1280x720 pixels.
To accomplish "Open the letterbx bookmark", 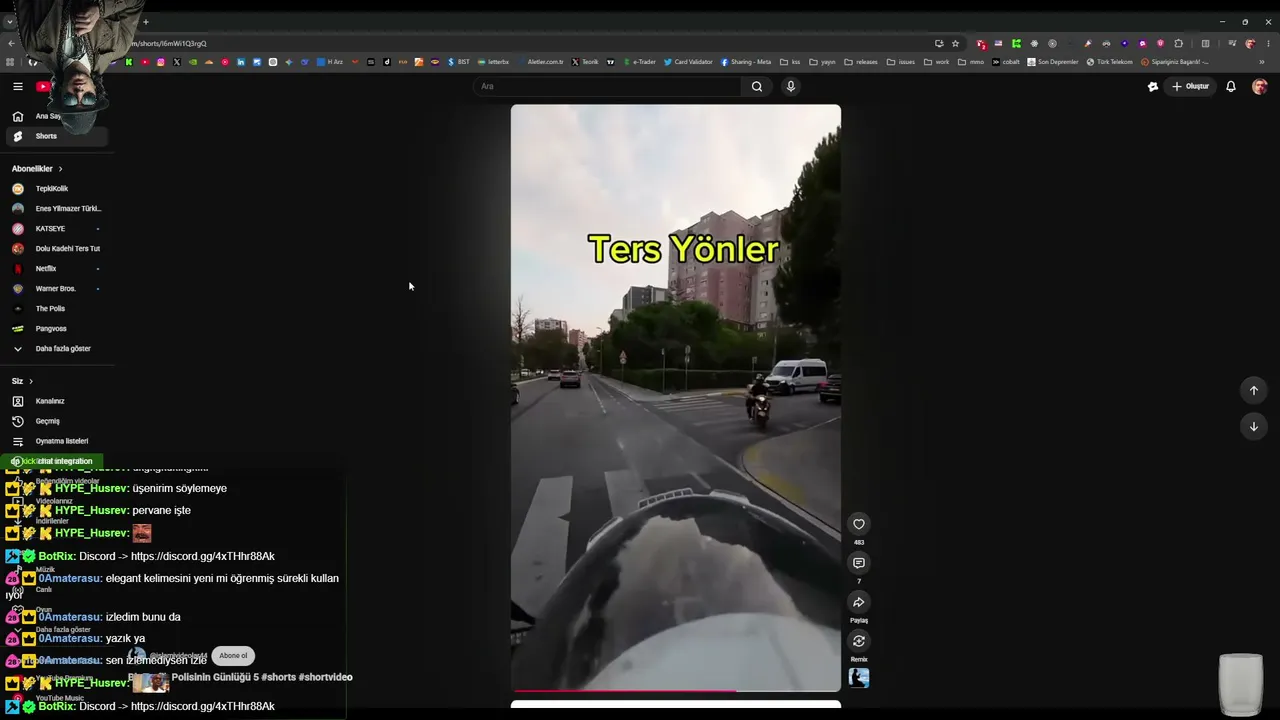I will pos(494,62).
